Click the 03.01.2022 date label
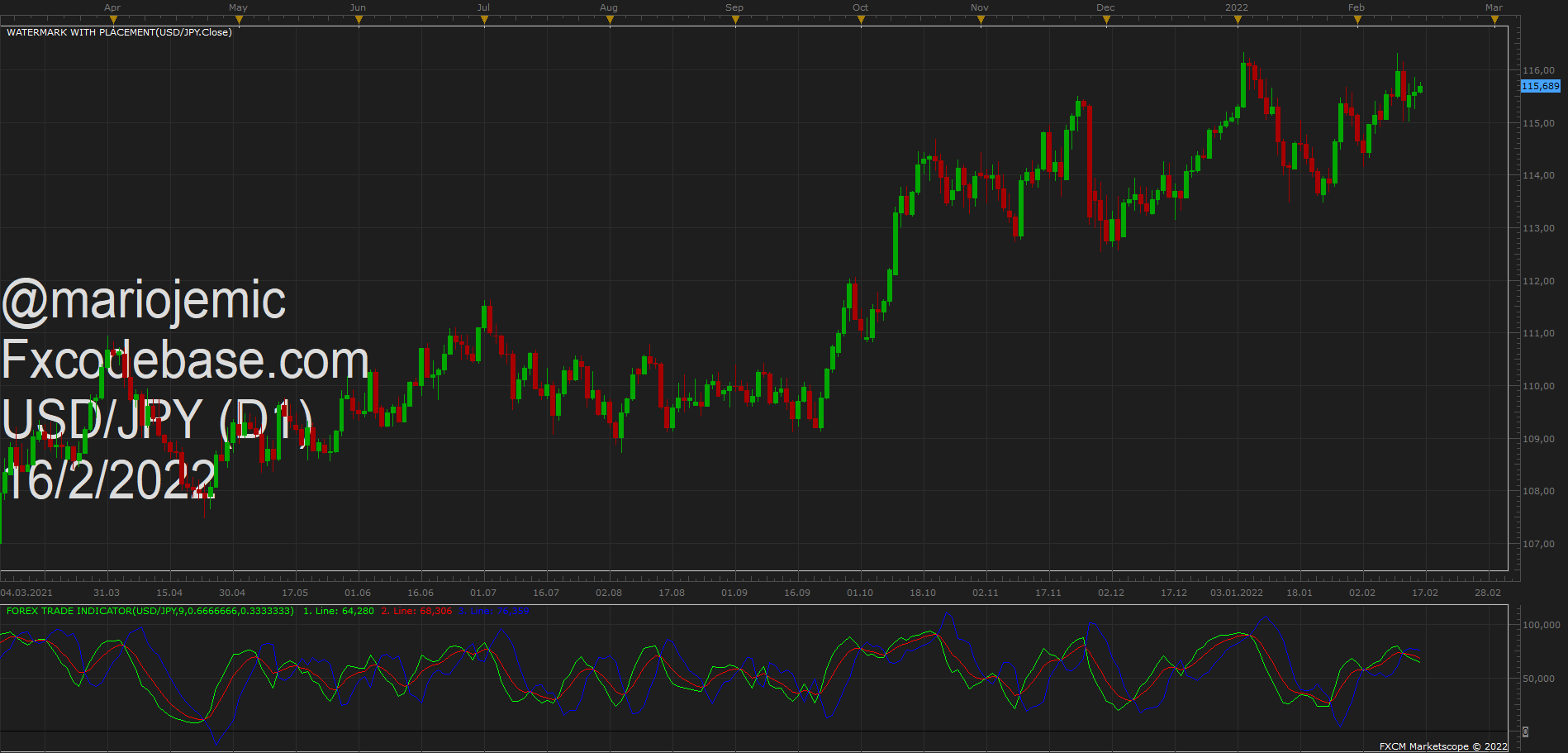This screenshot has width=1568, height=753. pos(1237,593)
